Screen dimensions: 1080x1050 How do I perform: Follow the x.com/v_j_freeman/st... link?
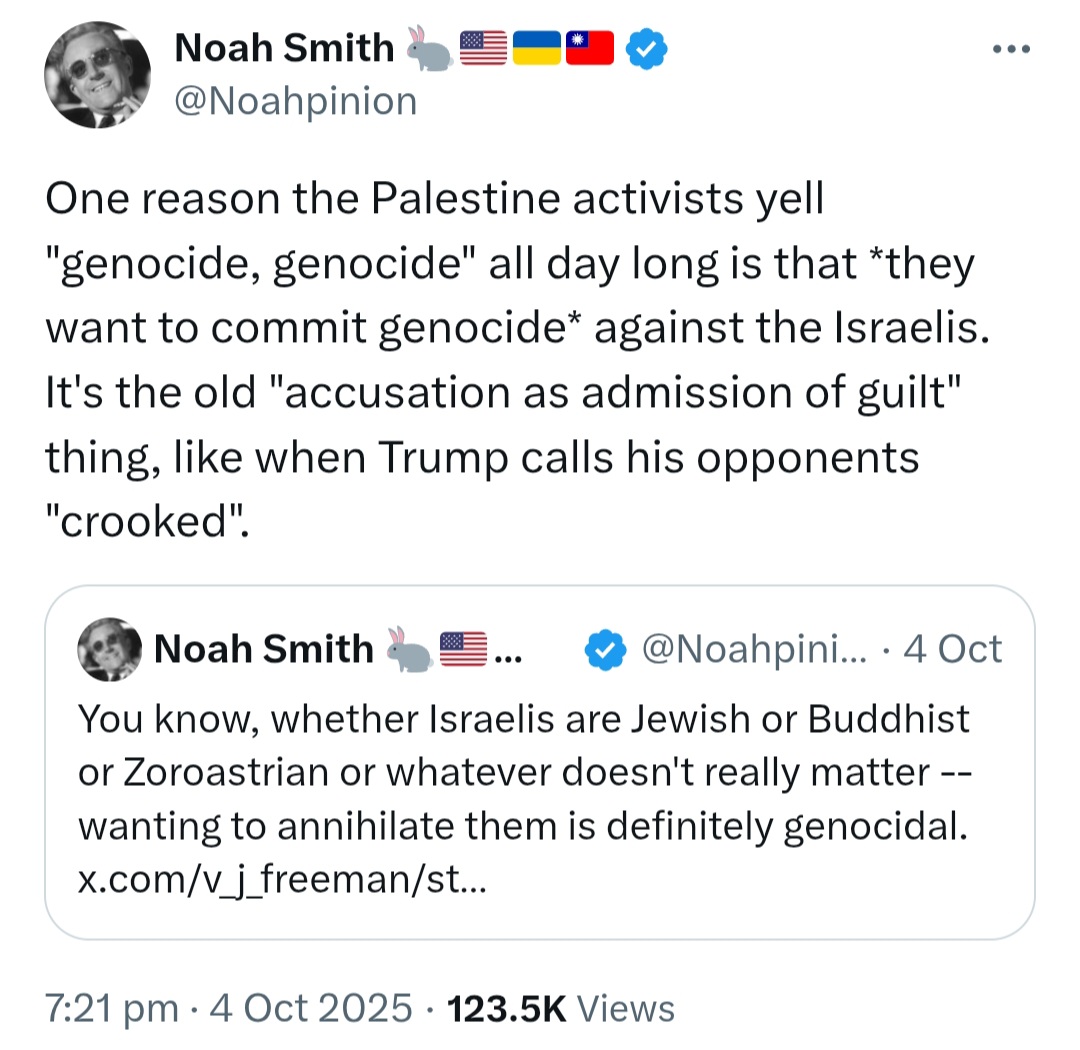pos(282,880)
